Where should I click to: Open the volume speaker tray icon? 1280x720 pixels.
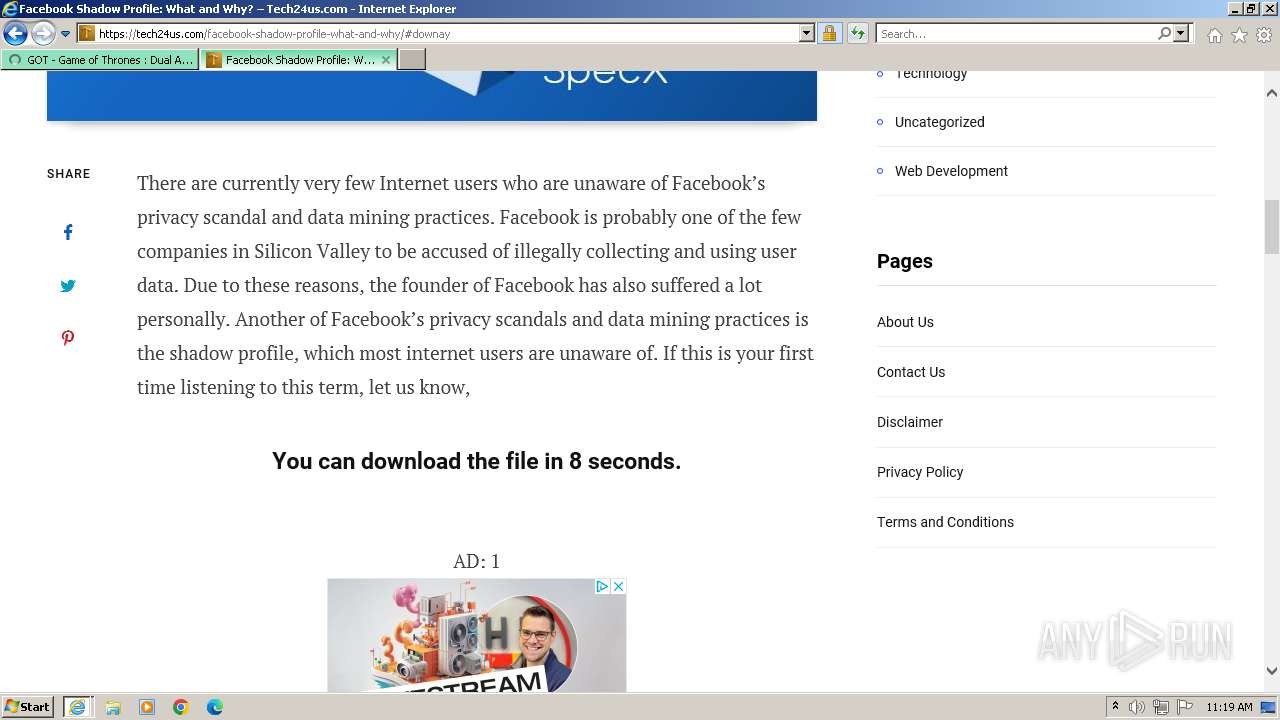(1137, 707)
